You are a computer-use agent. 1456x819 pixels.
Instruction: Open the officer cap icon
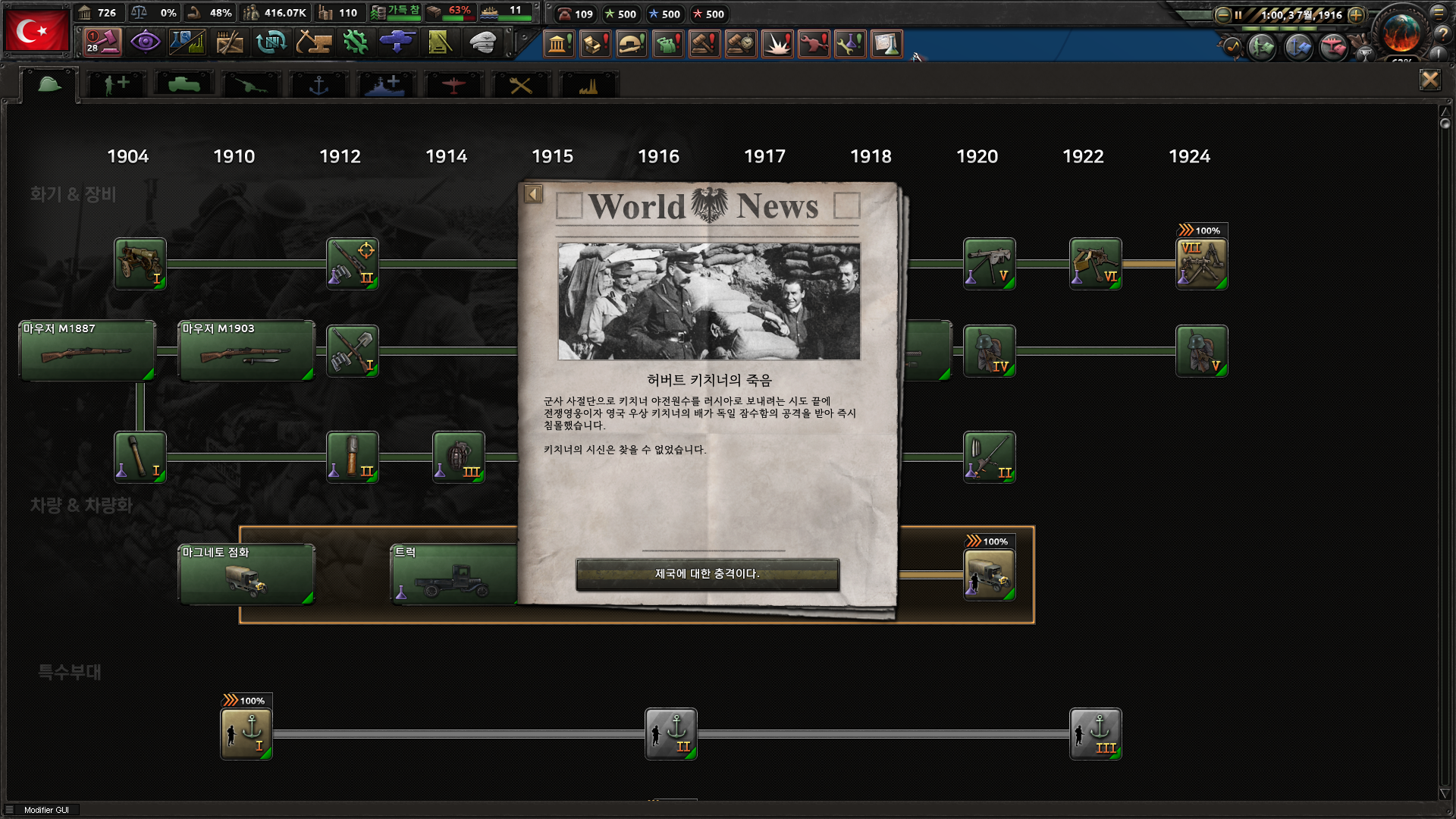(x=482, y=42)
